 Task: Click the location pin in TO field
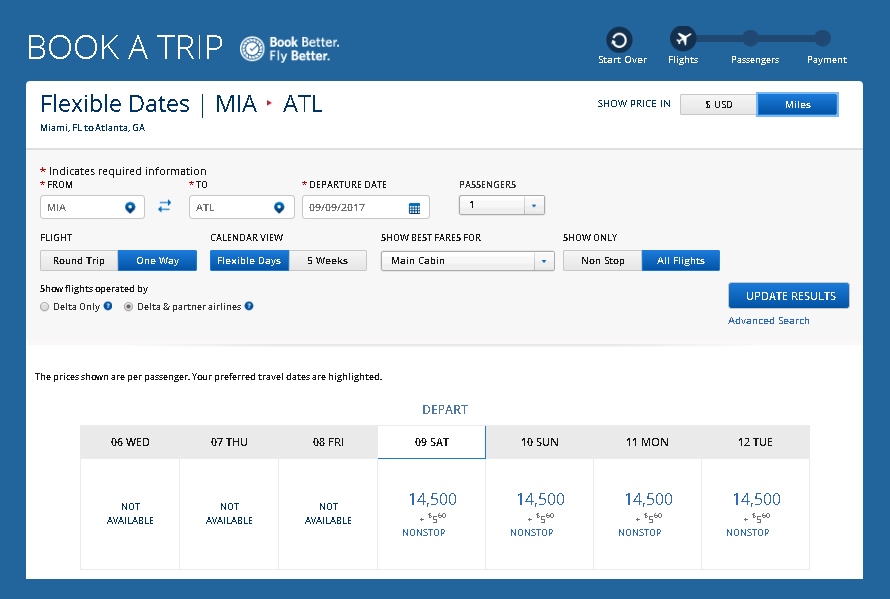pos(279,207)
